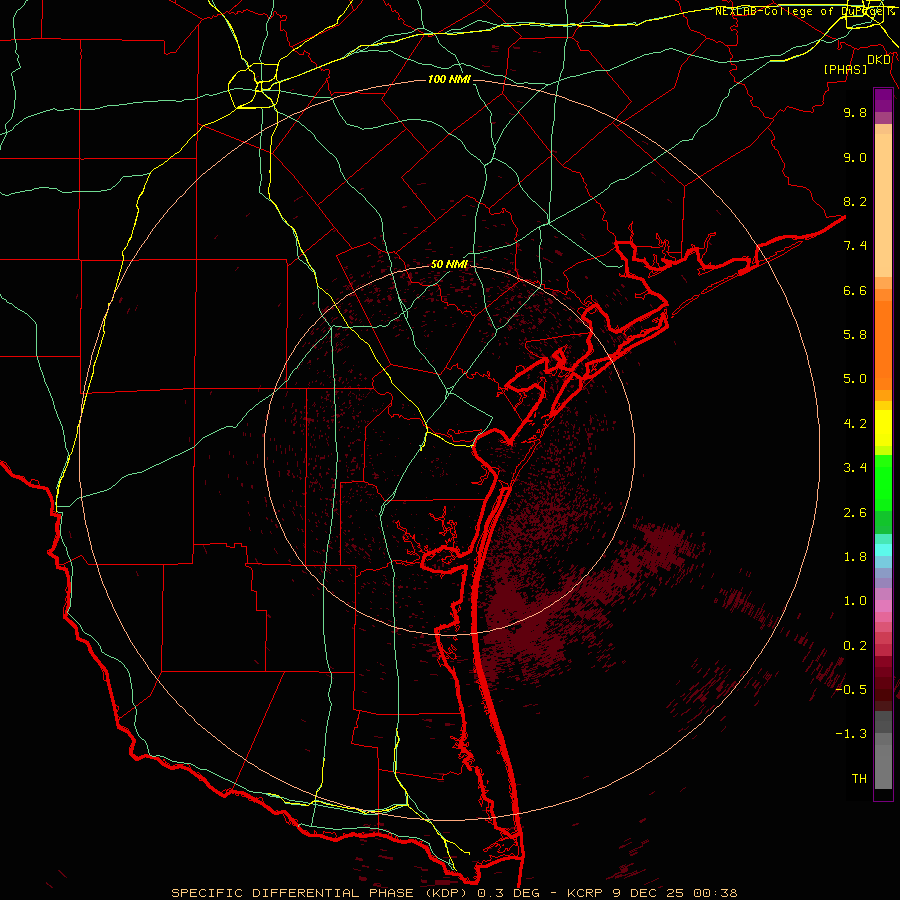This screenshot has width=900, height=900.
Task: Click the 6.6 value on the color scale
Action: (x=855, y=290)
